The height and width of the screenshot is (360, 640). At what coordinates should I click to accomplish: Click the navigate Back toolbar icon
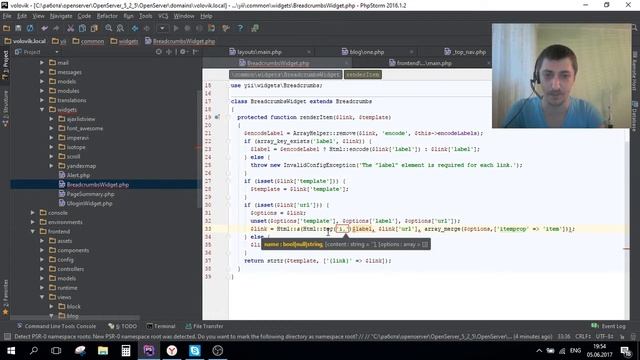click(x=135, y=28)
